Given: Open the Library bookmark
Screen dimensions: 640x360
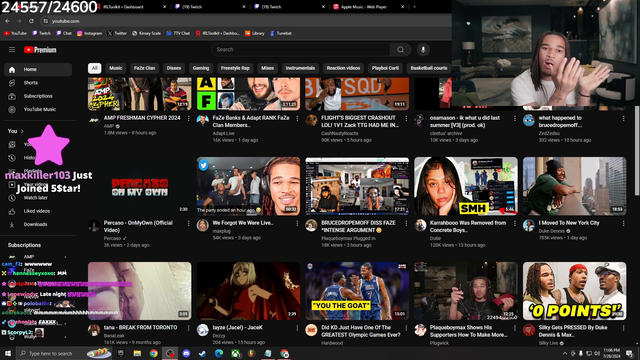Looking at the screenshot, I should click(x=255, y=33).
